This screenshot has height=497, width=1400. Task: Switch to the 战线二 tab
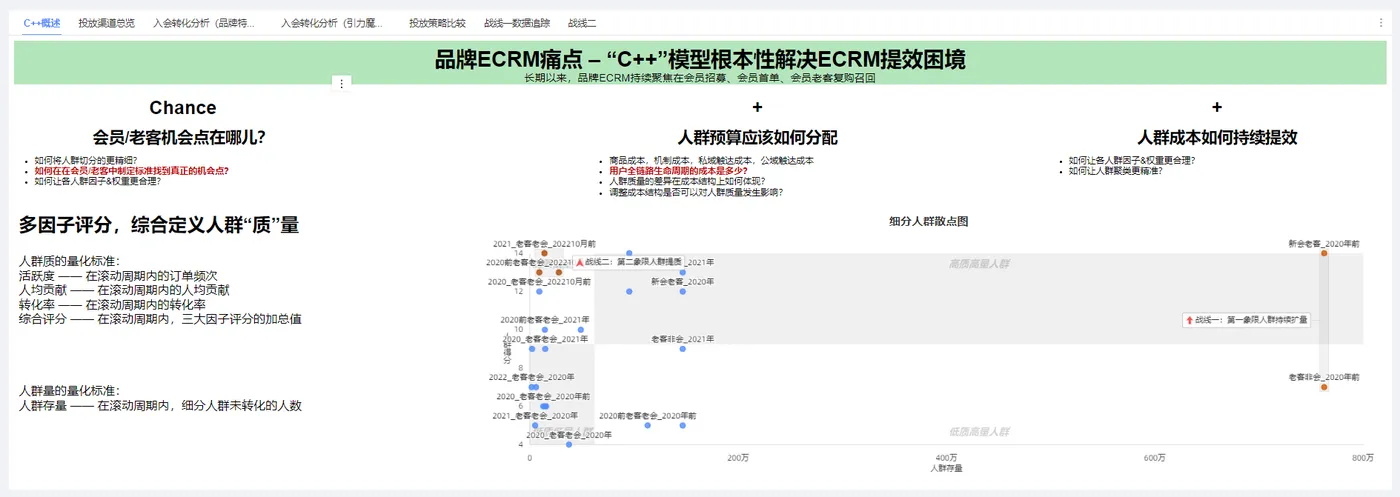tap(582, 22)
